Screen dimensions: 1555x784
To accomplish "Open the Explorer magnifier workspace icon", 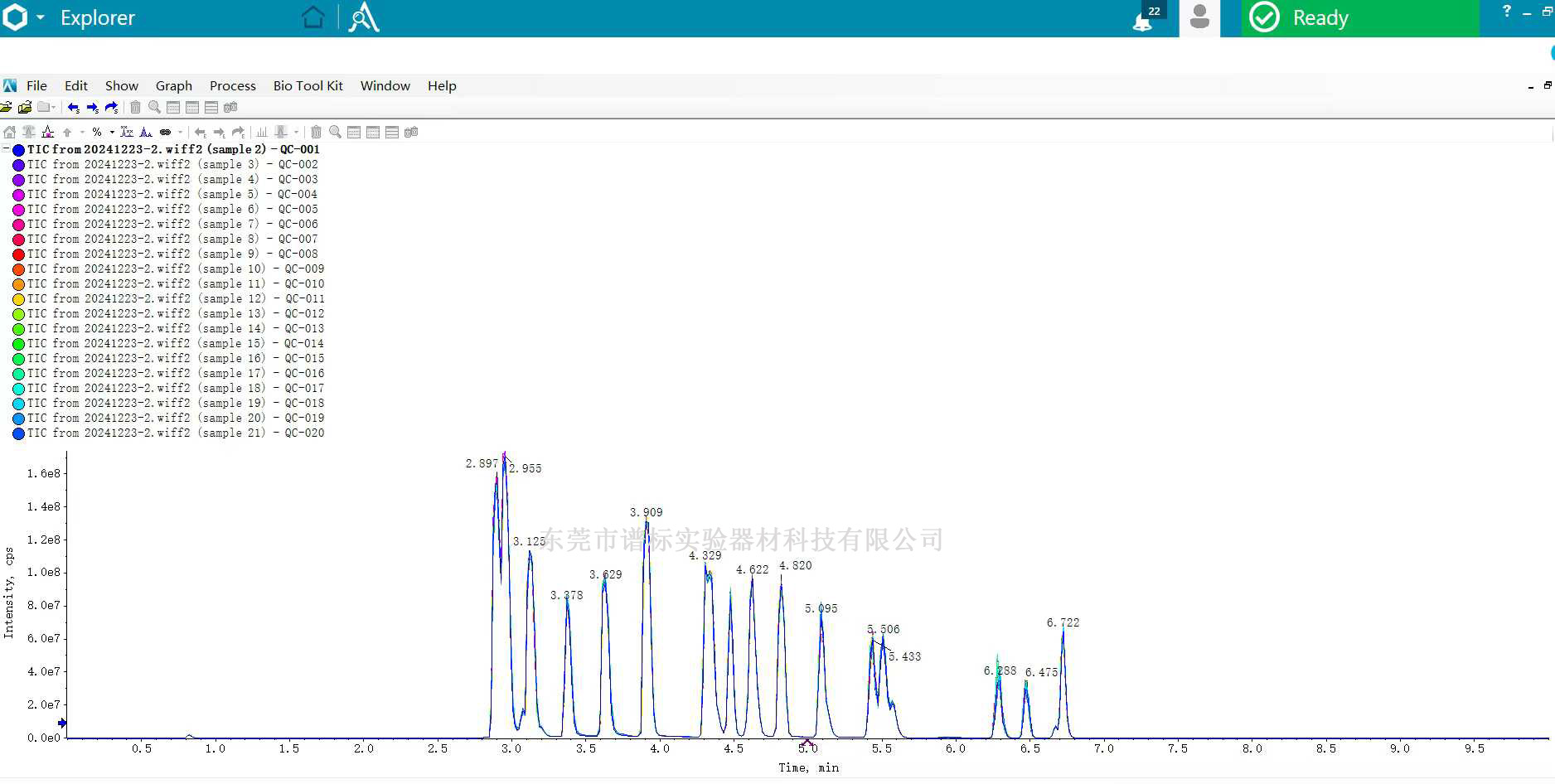I will 364,17.
